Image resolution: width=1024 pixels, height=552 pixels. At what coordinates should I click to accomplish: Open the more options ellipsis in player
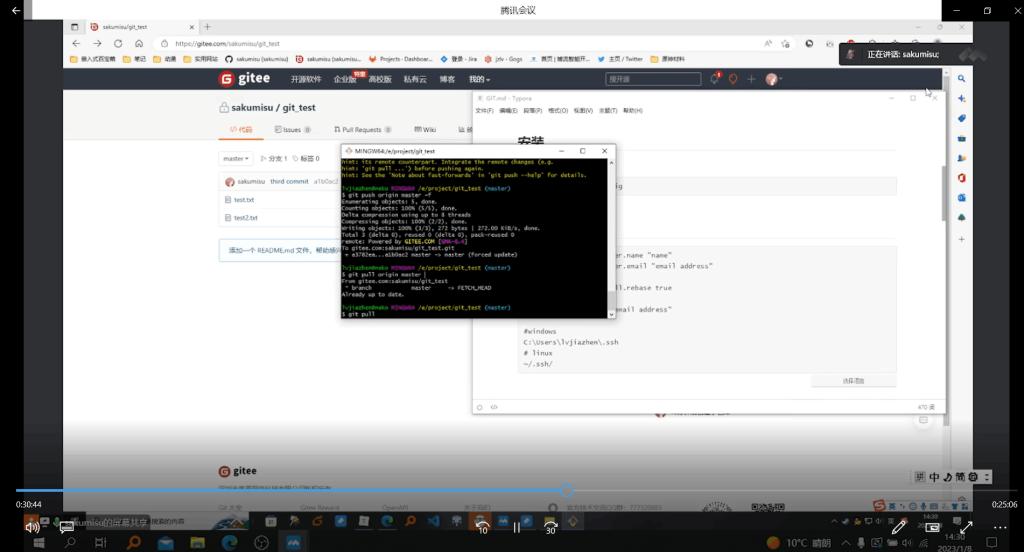(x=999, y=527)
